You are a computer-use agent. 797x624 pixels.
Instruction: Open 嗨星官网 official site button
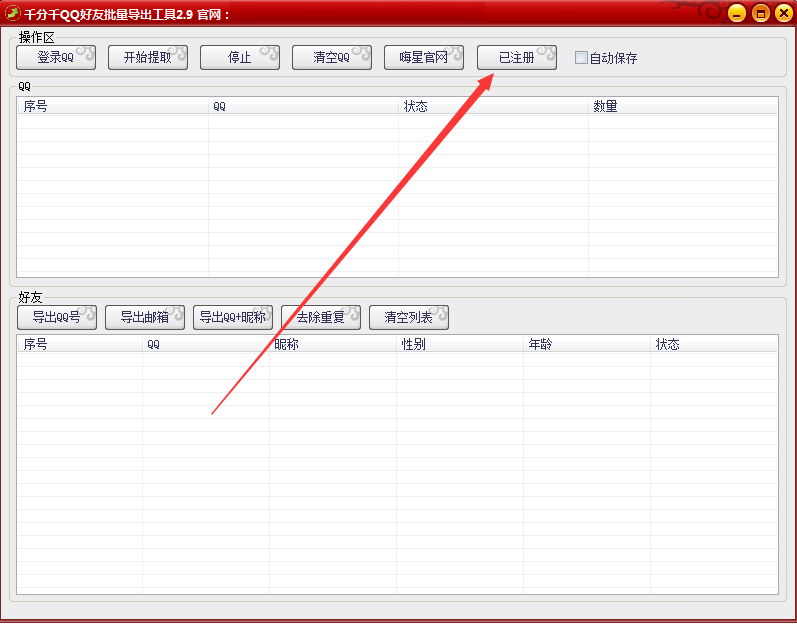[424, 57]
